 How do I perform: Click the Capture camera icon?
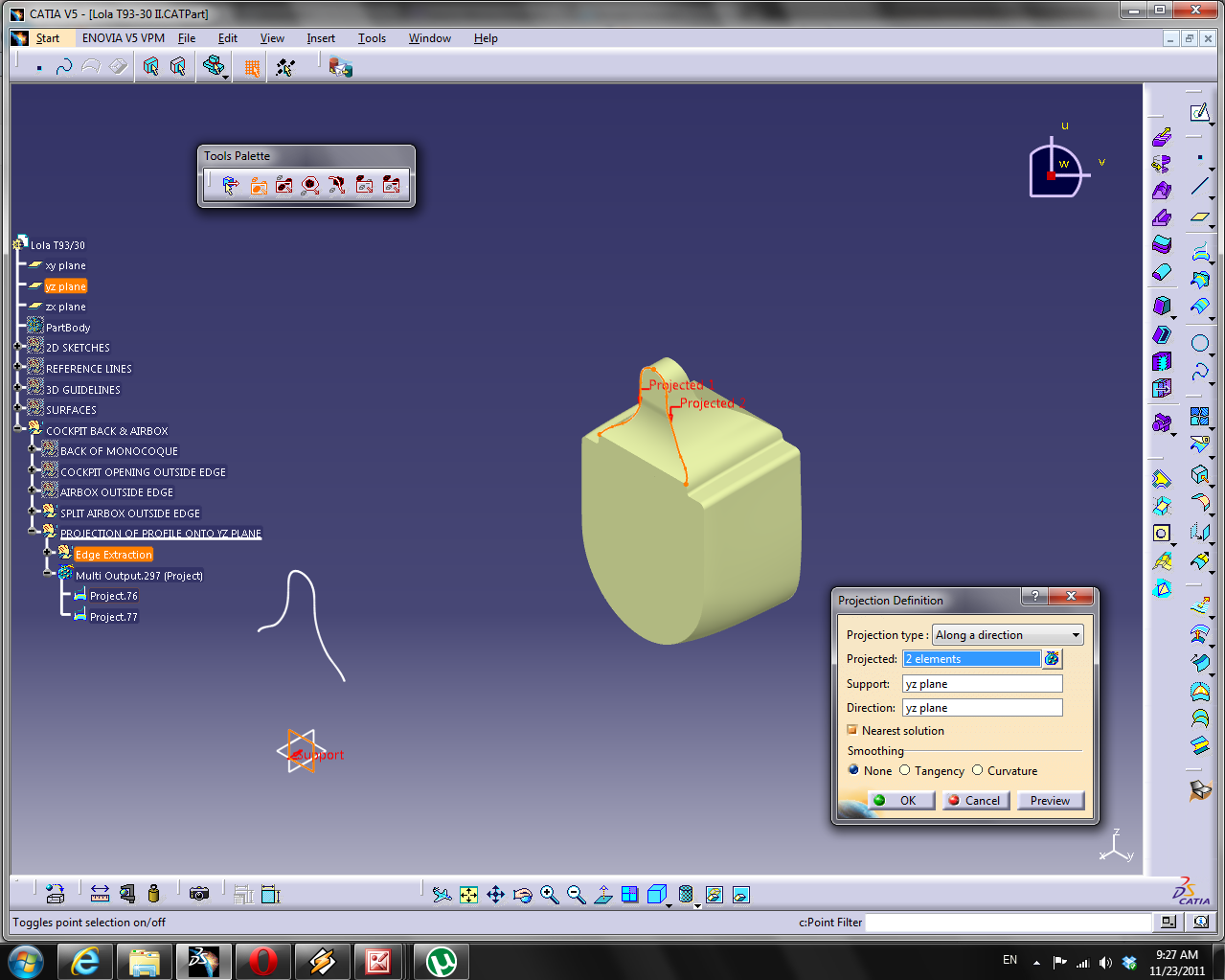coord(199,894)
